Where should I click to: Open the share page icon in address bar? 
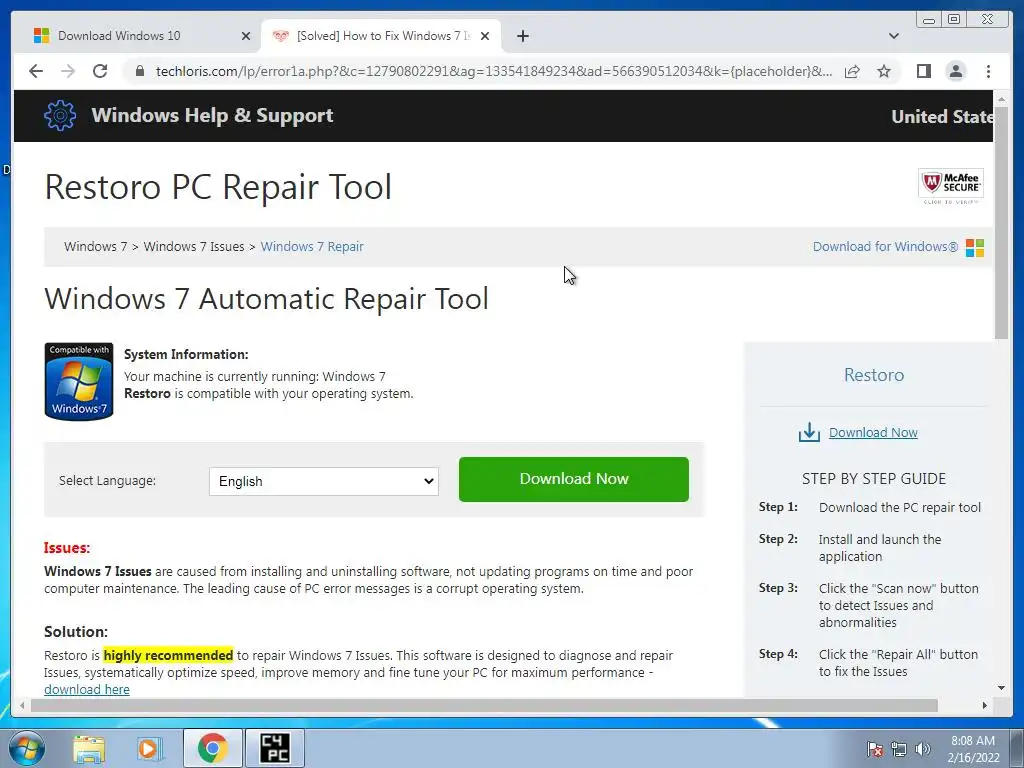click(x=852, y=71)
